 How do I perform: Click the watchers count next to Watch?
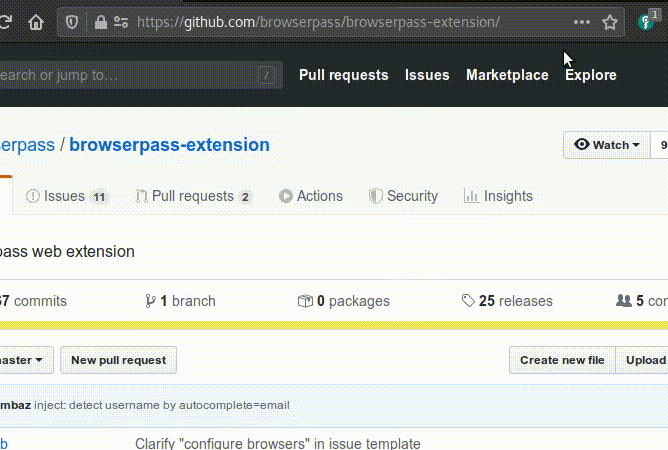(660, 145)
